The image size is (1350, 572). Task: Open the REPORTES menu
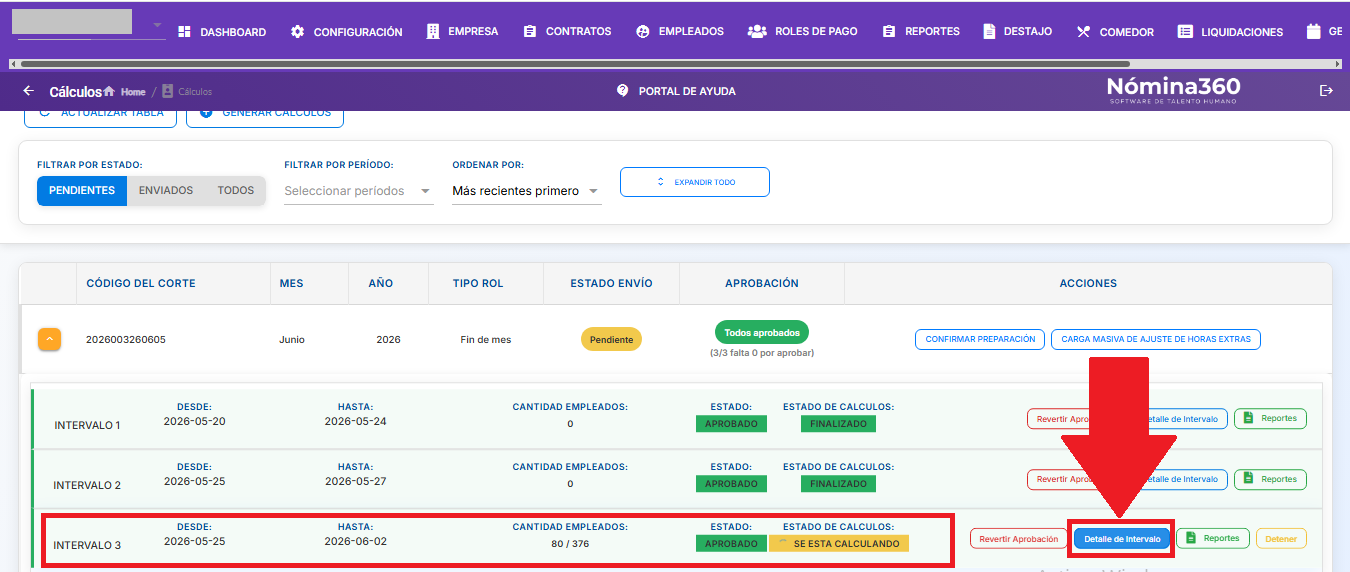click(x=921, y=32)
